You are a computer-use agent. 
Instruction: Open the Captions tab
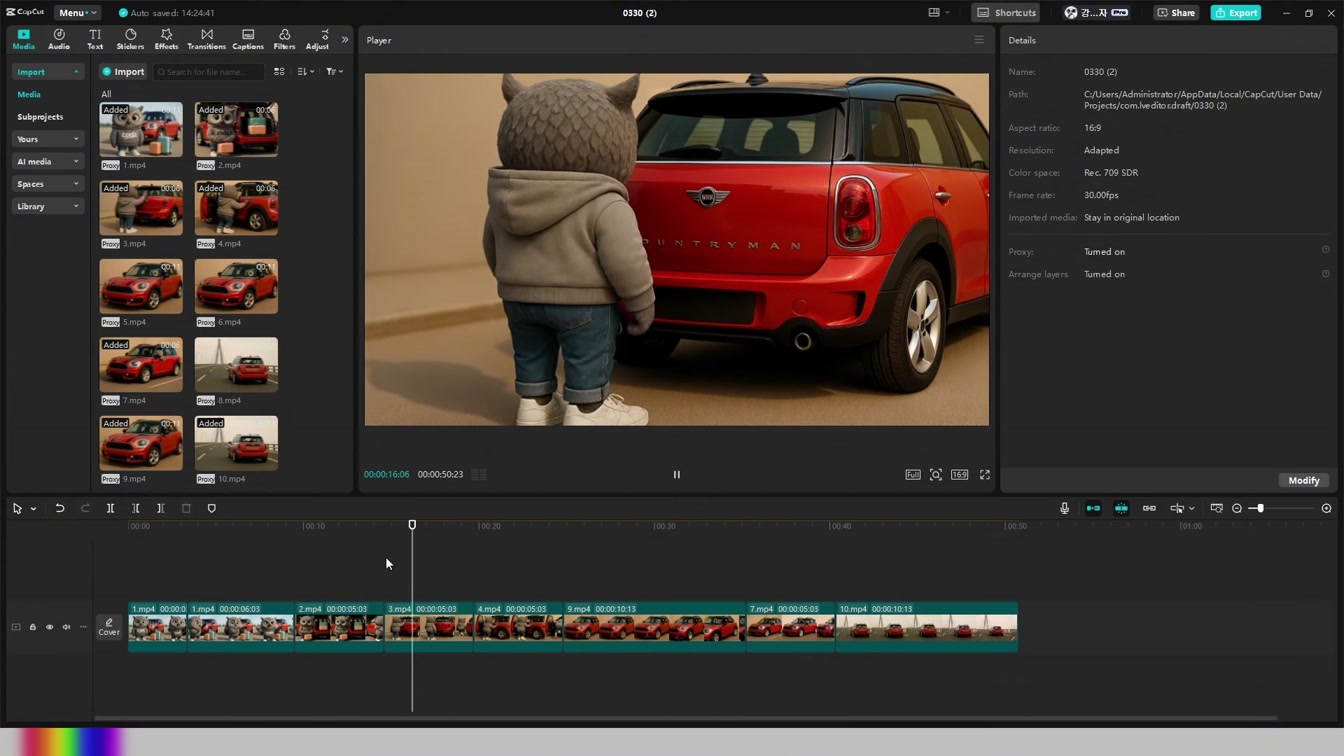[248, 39]
